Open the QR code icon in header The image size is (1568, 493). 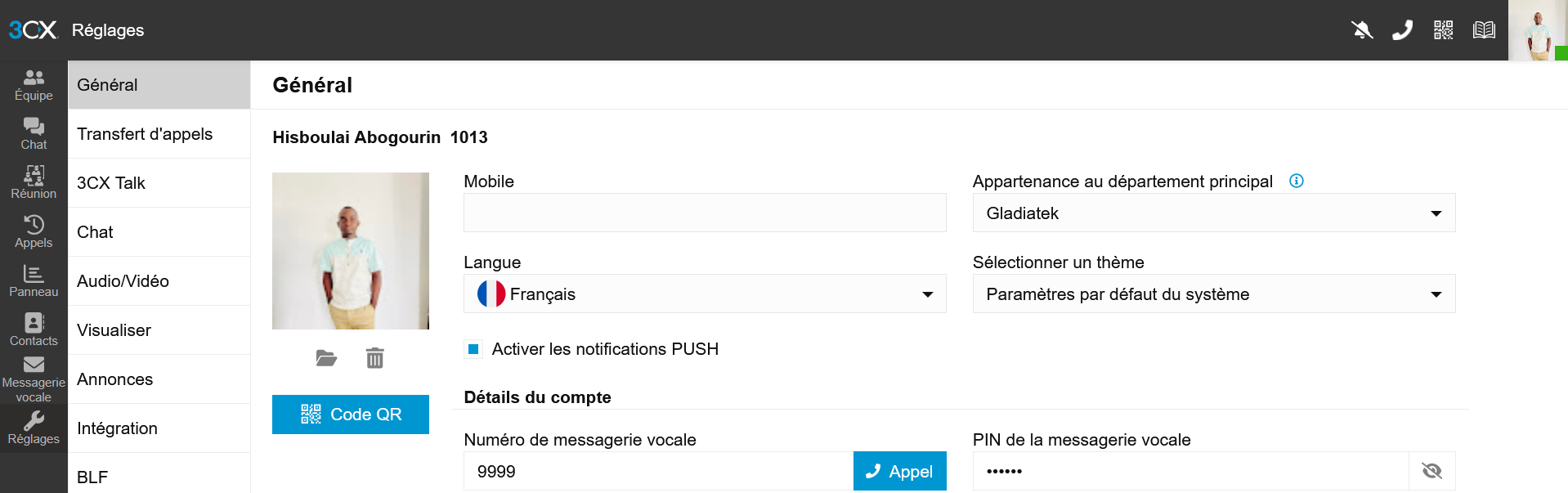pyautogui.click(x=1443, y=30)
